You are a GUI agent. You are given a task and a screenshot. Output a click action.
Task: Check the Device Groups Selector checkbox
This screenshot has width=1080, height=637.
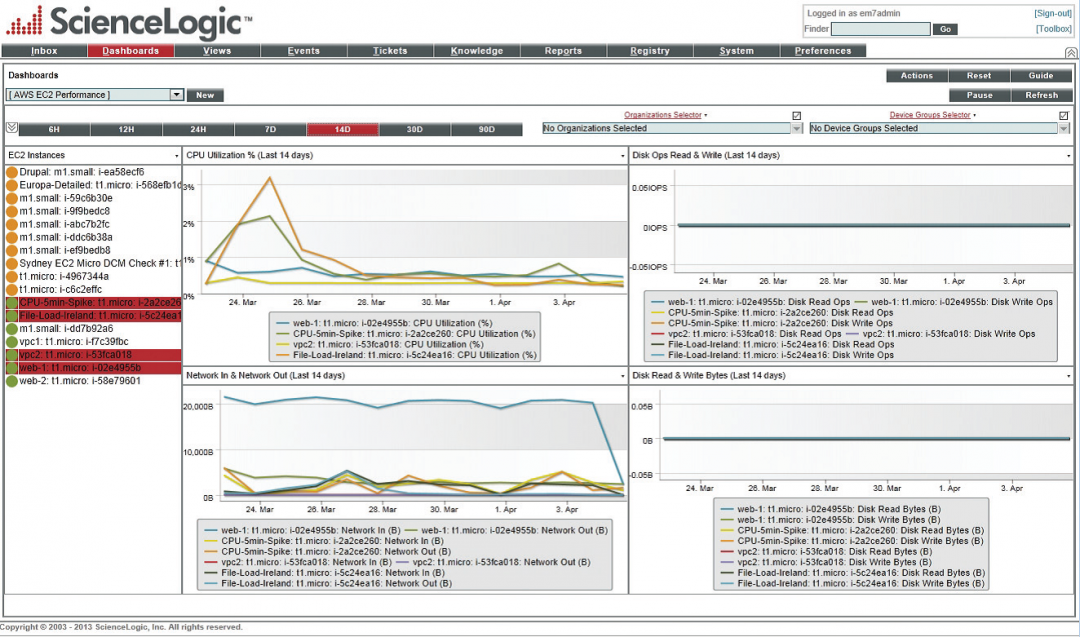(x=1064, y=115)
